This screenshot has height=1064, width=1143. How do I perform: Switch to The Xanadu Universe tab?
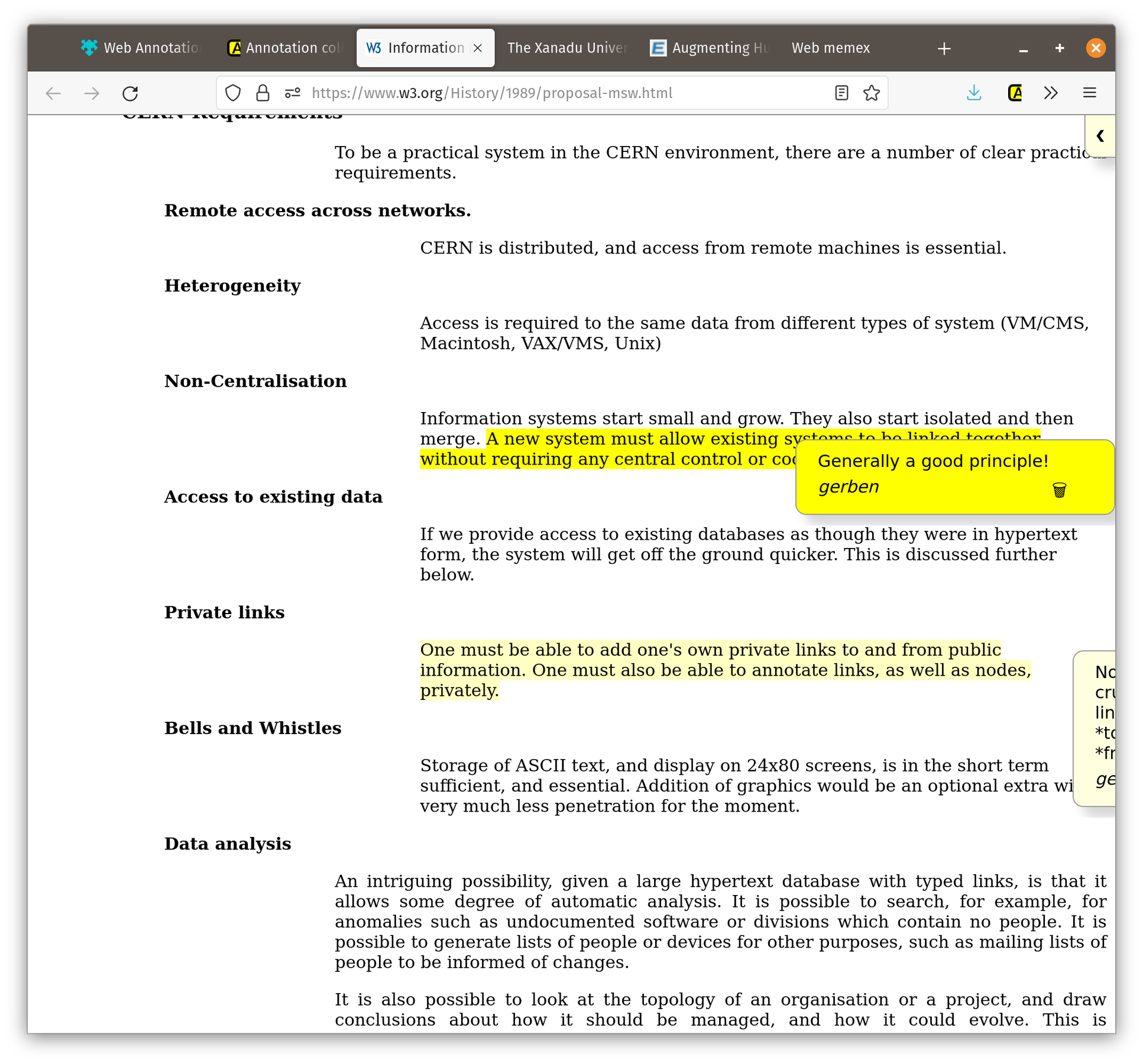pyautogui.click(x=566, y=48)
